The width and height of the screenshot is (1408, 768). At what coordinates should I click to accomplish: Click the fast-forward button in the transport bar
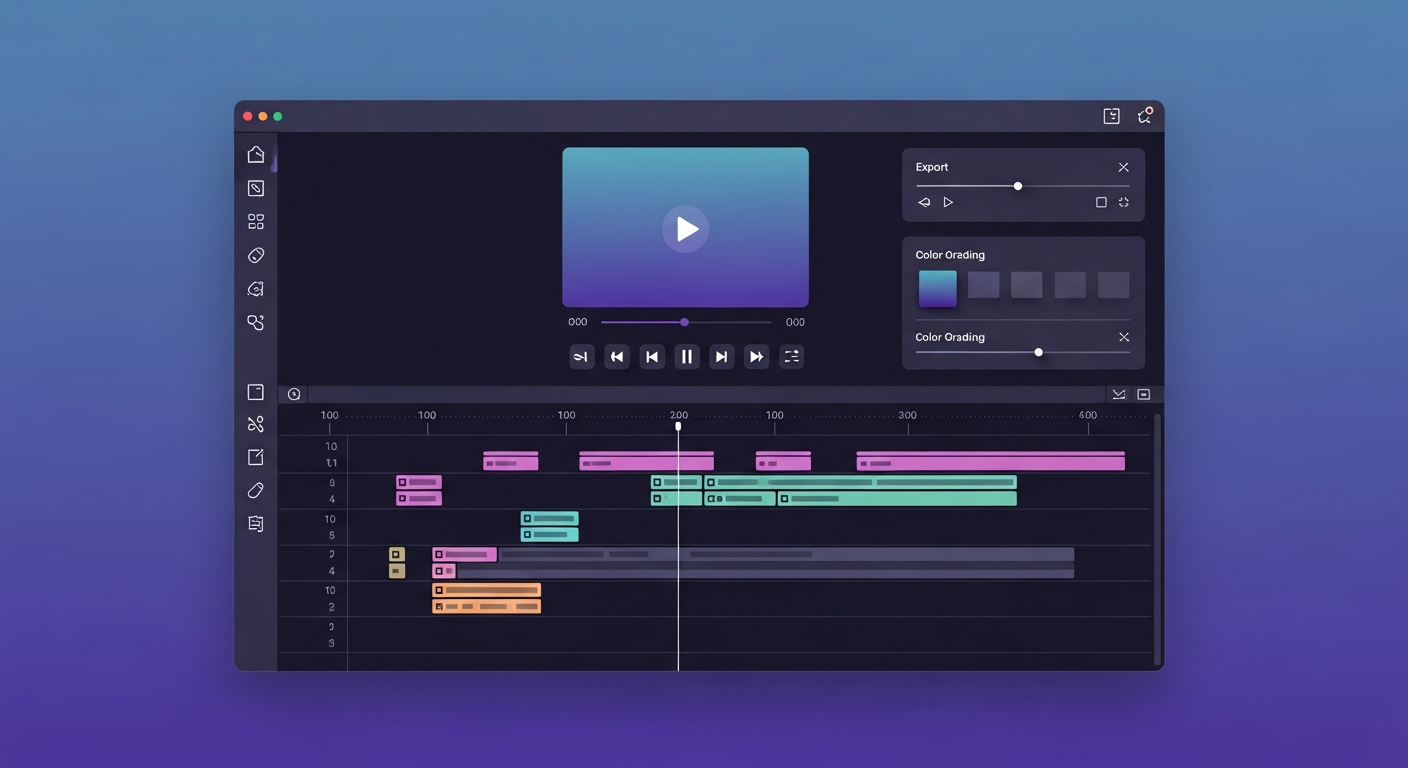pos(756,357)
